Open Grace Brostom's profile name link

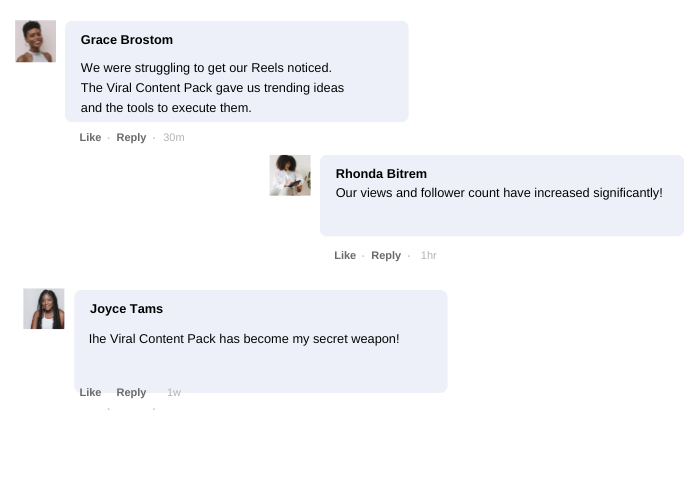coord(127,40)
